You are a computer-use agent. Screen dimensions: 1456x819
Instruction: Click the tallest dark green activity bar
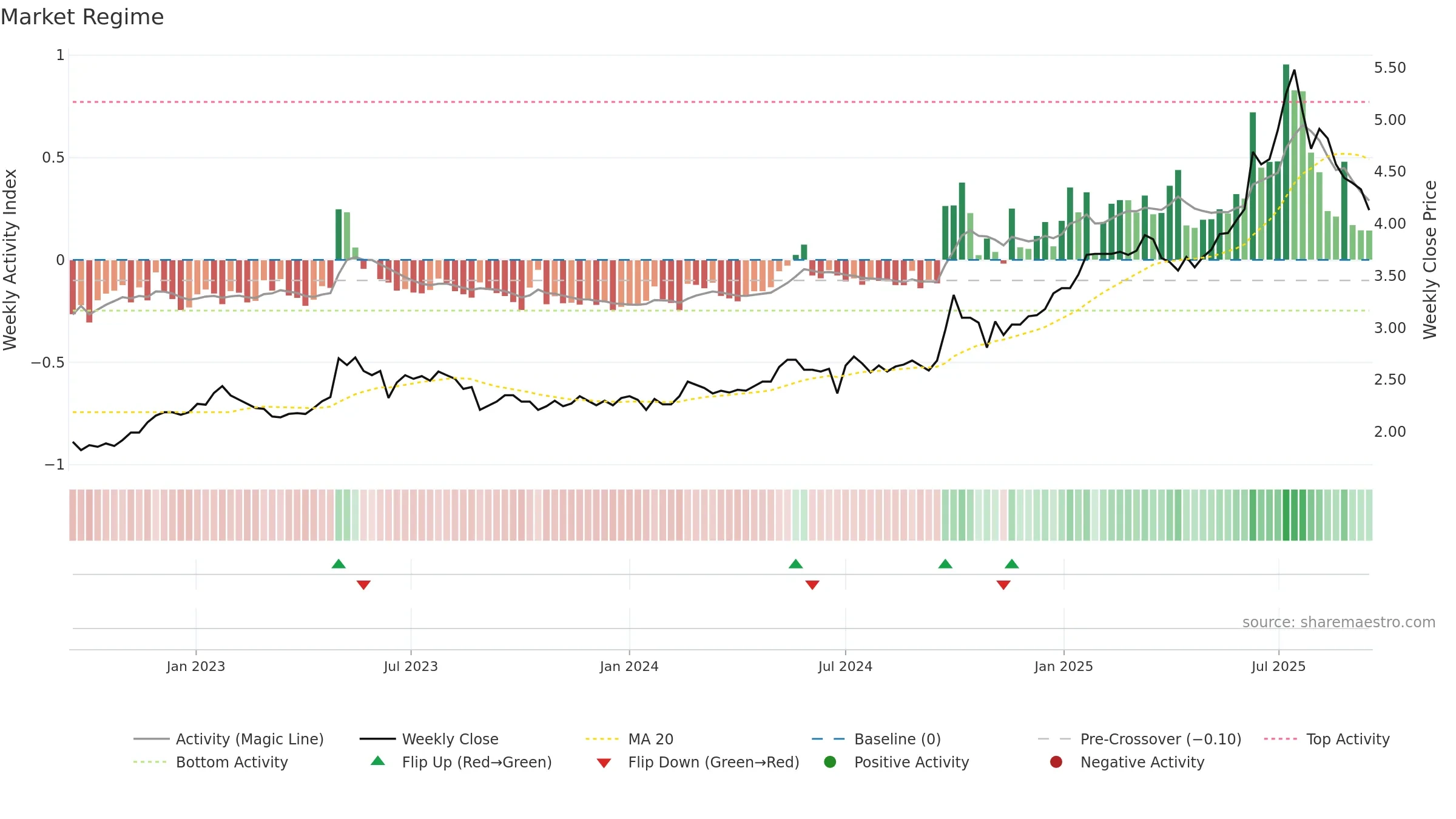click(x=1286, y=162)
